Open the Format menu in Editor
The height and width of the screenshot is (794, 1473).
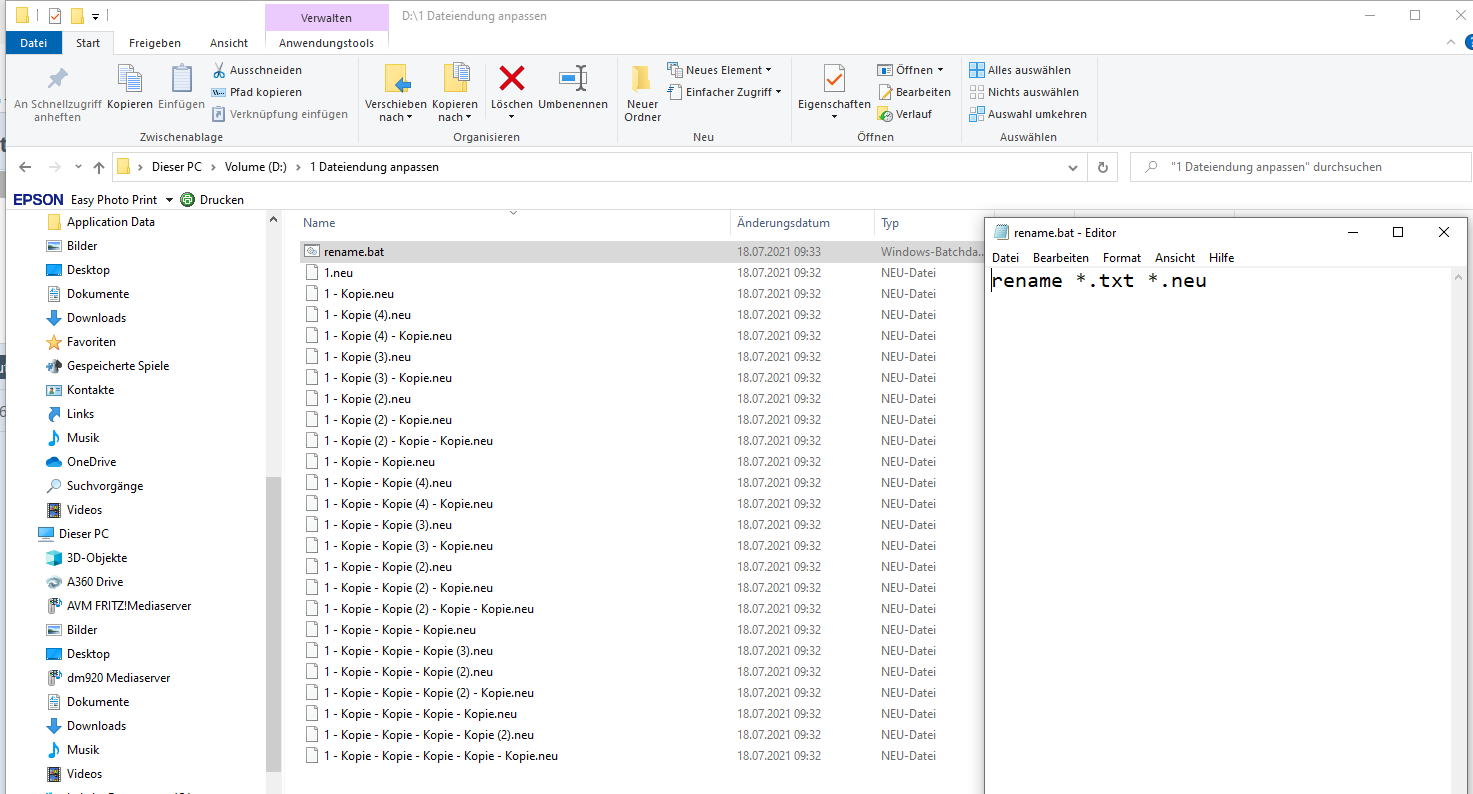(1121, 258)
